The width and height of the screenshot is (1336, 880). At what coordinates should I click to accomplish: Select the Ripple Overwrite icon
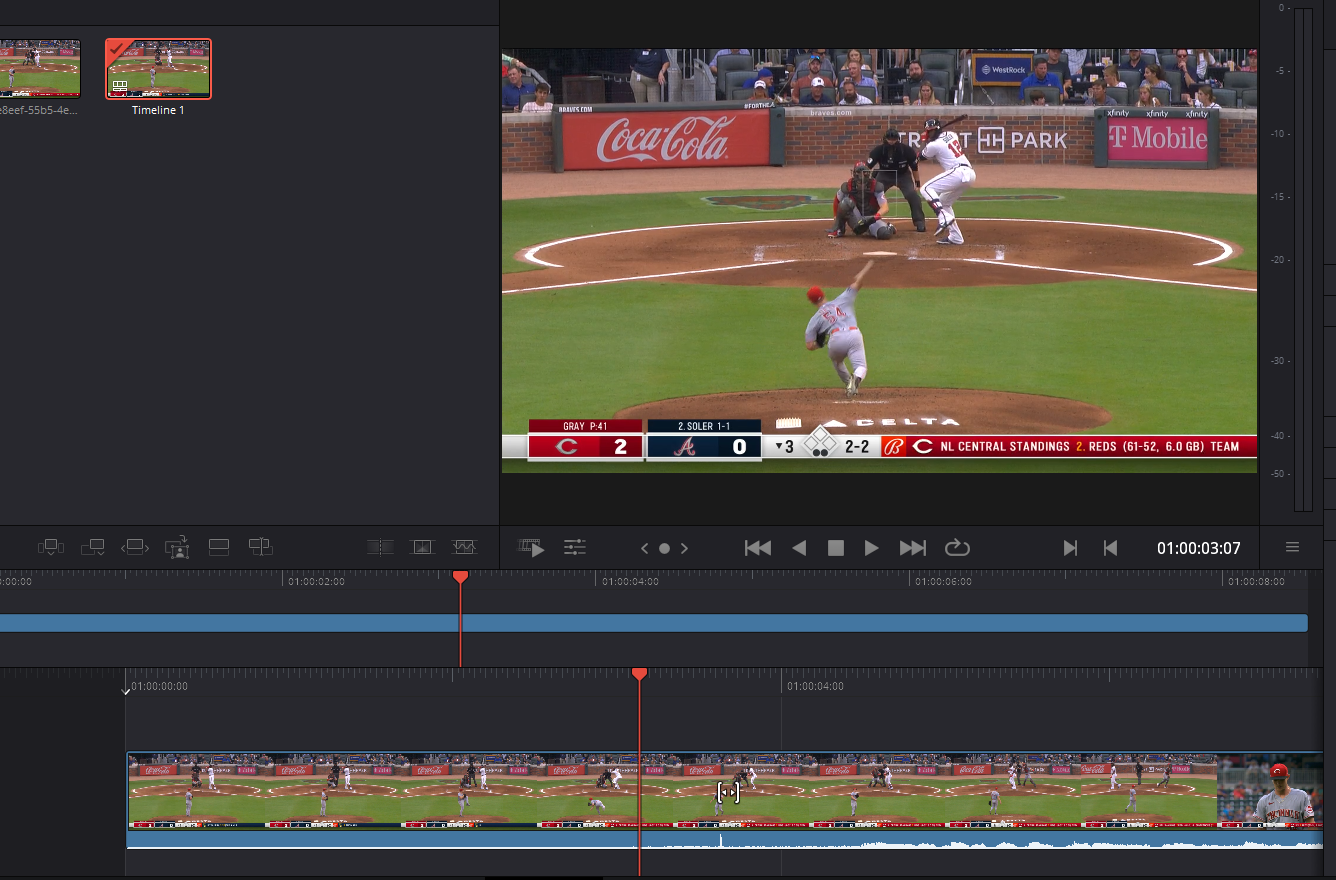point(135,547)
